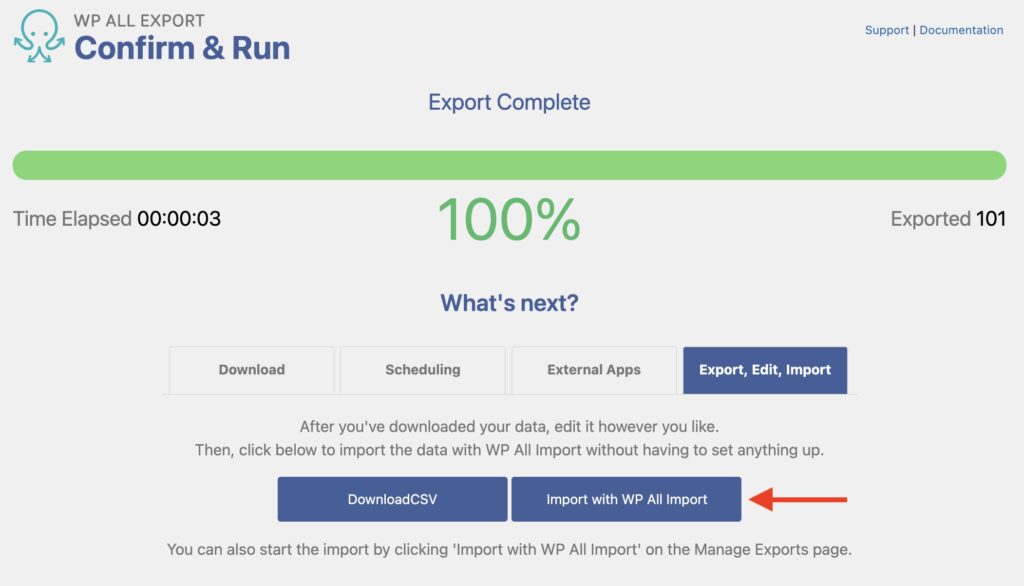
Task: Select the Export, Edit, Import tab
Action: pos(764,370)
